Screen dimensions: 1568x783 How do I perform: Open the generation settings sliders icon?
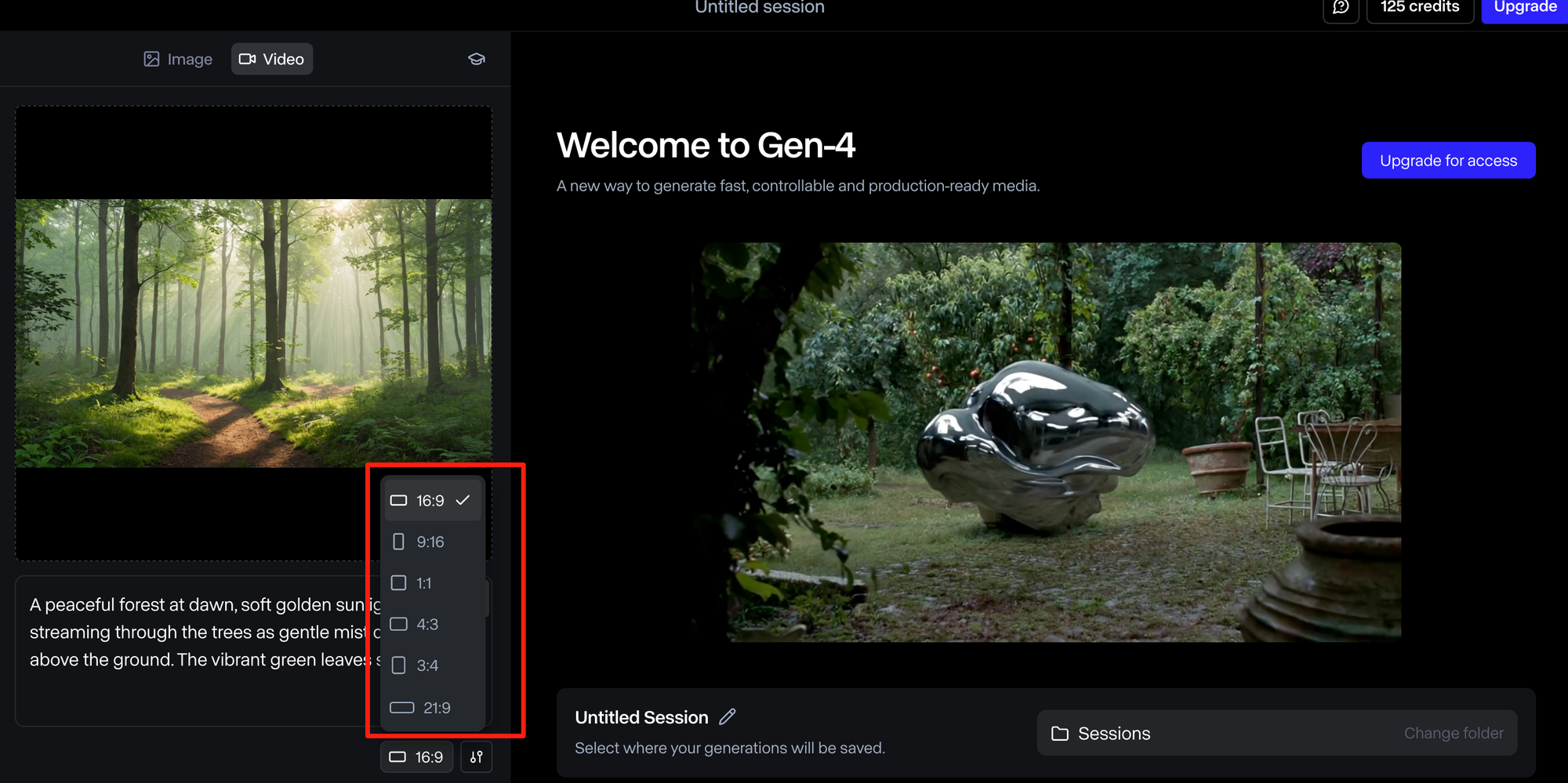click(x=477, y=757)
